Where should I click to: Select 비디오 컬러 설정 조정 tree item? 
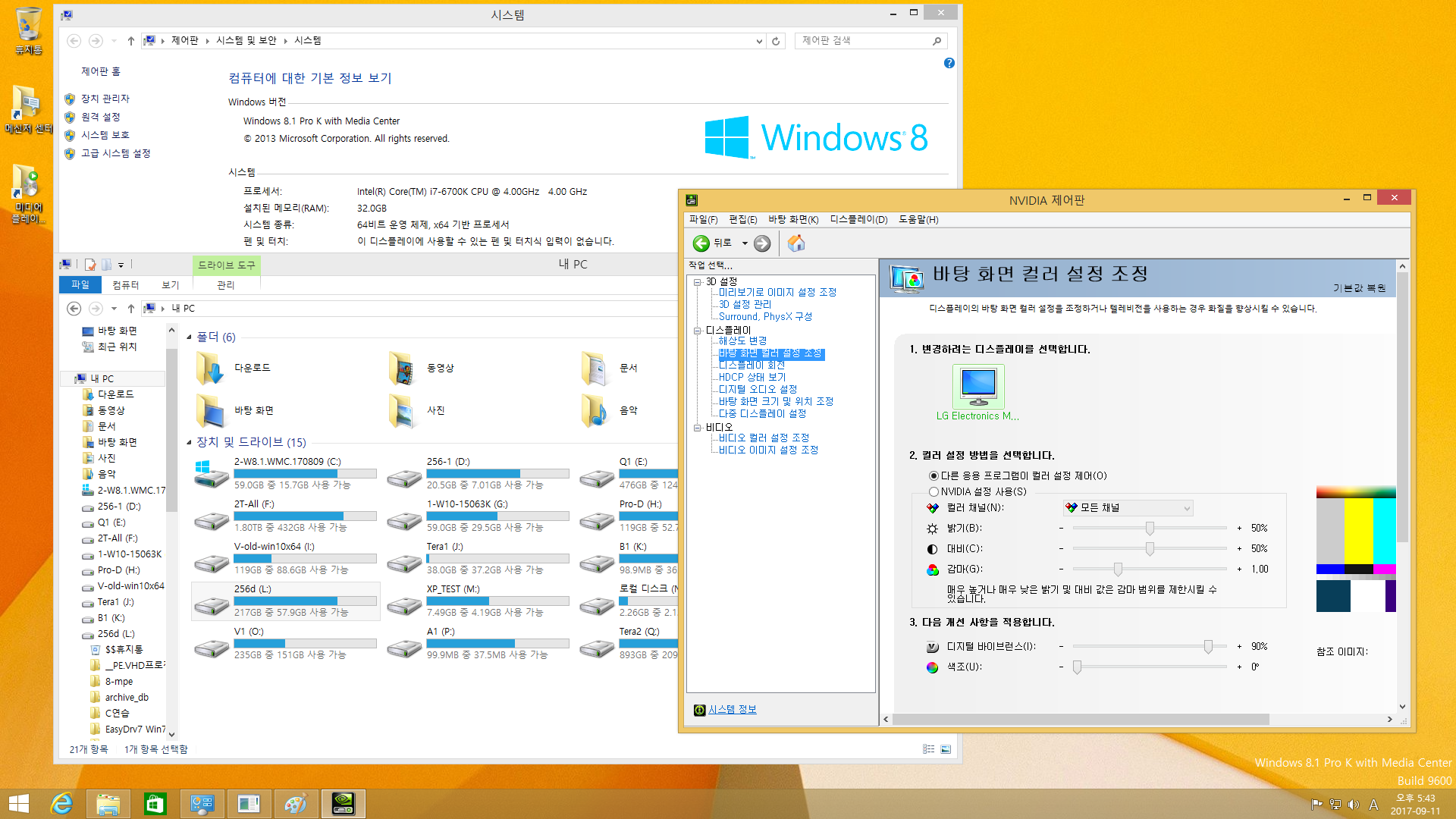click(764, 438)
